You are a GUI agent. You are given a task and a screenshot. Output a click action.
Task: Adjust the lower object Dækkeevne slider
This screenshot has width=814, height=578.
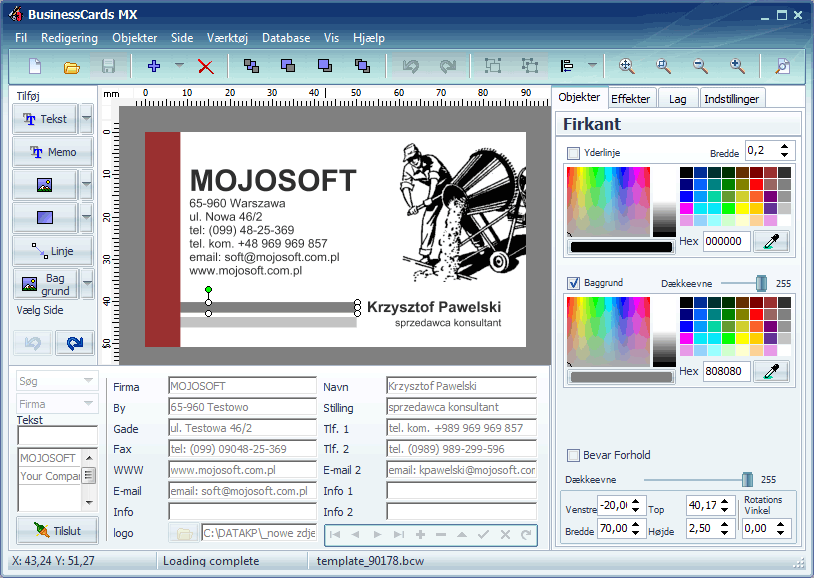coord(747,480)
